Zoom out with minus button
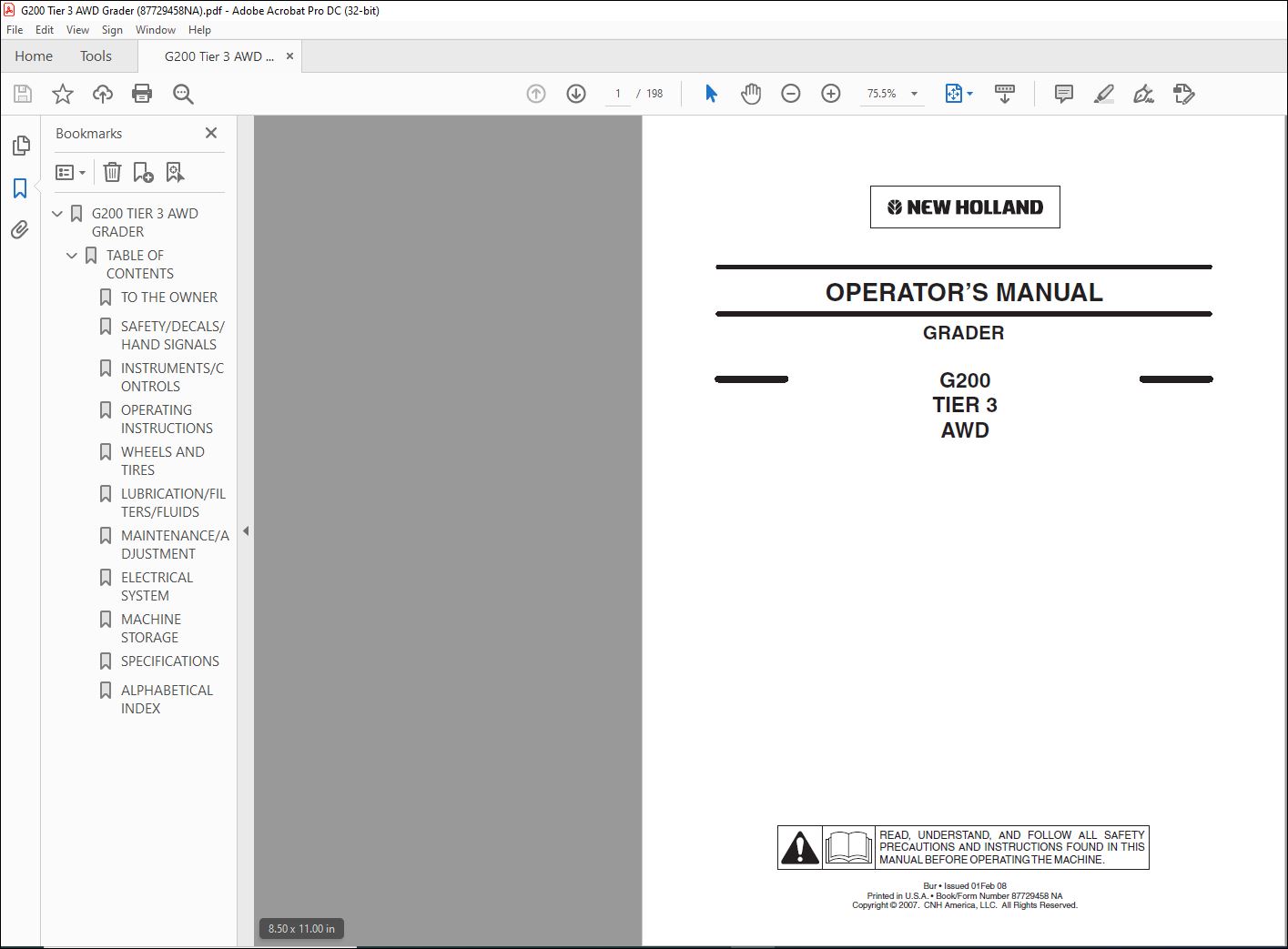Viewport: 1288px width, 949px height. 791,94
